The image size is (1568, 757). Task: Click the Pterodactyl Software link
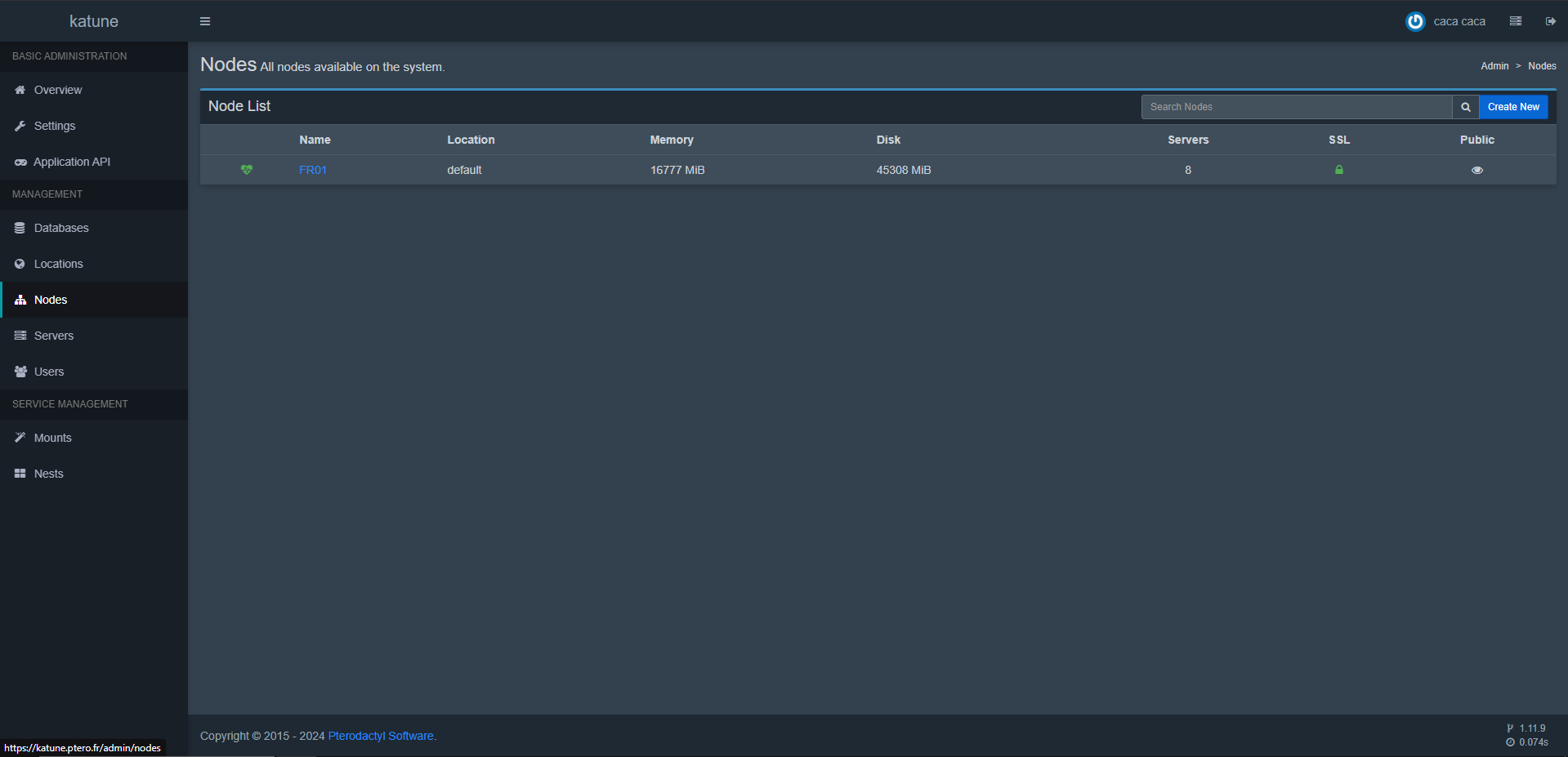click(381, 736)
